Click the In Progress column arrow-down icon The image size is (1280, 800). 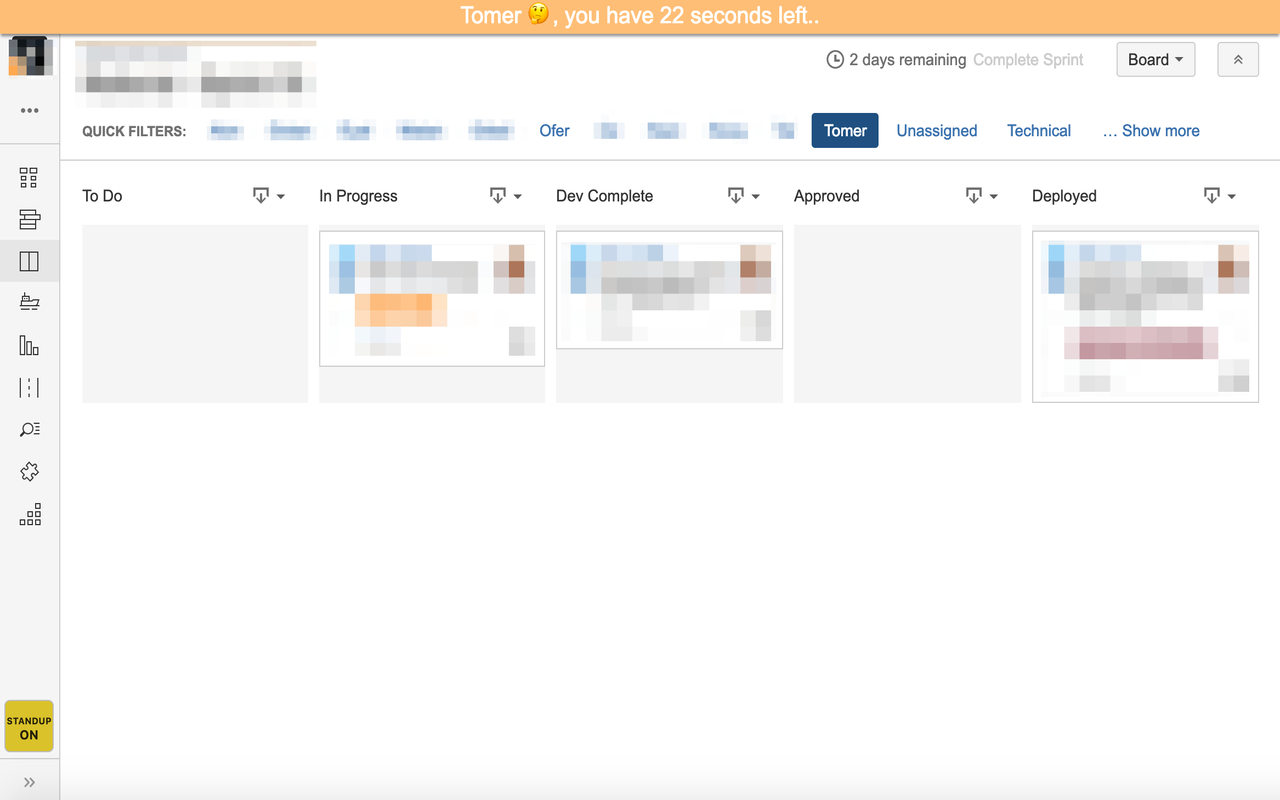(498, 196)
